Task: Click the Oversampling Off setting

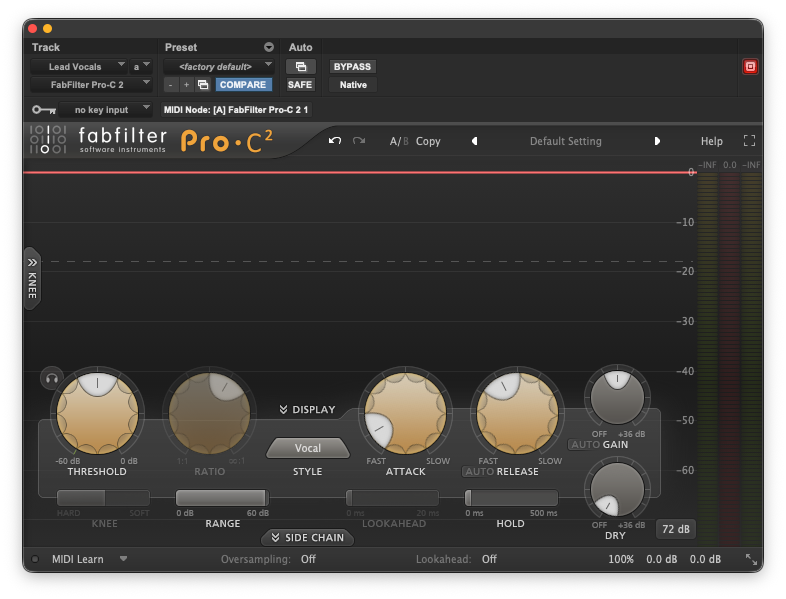Action: tap(308, 559)
